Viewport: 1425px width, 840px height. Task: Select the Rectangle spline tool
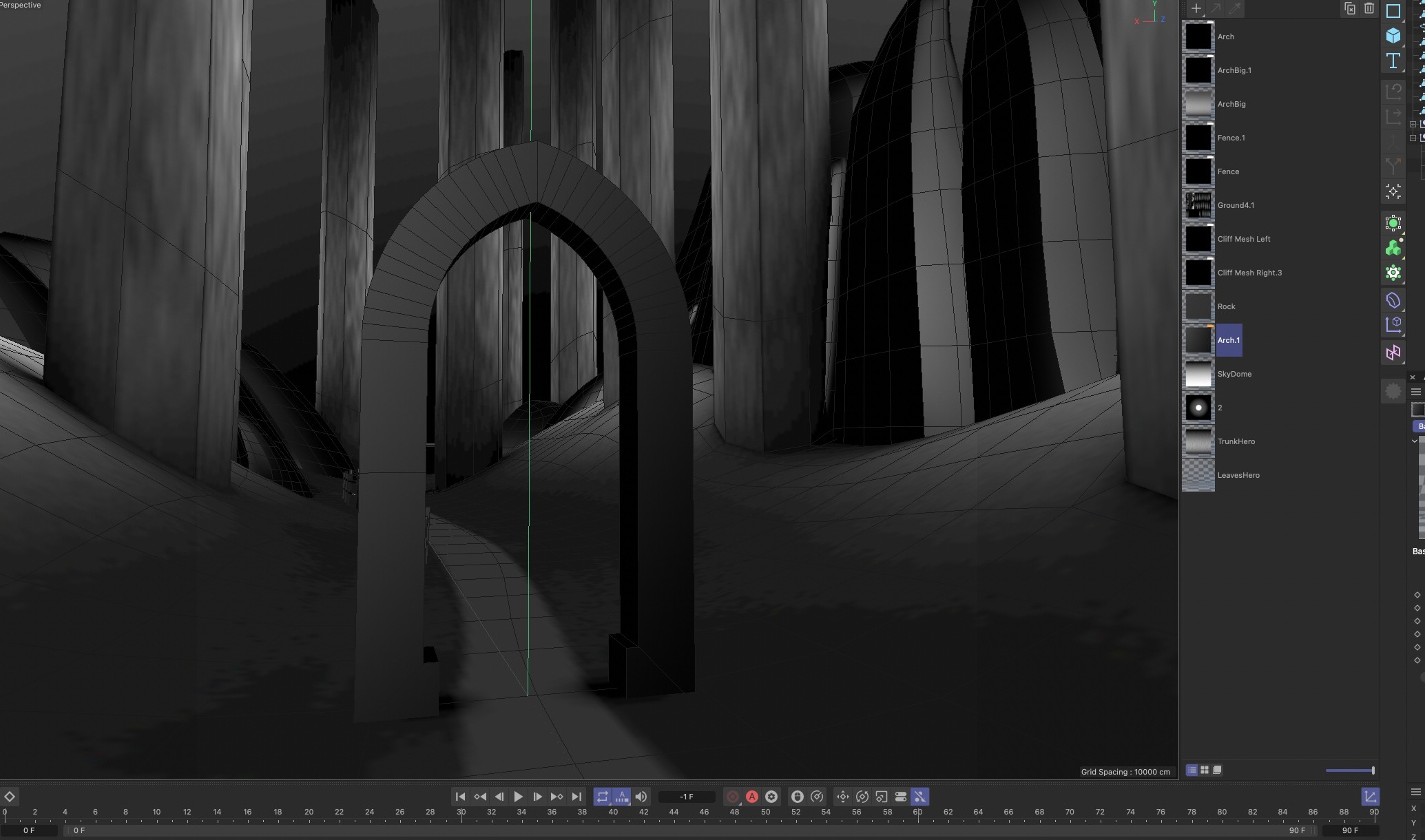1393,11
